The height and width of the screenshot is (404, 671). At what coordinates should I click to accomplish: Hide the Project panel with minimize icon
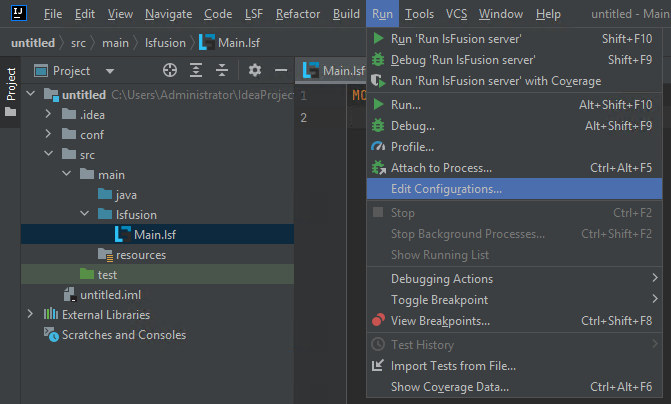click(x=281, y=70)
